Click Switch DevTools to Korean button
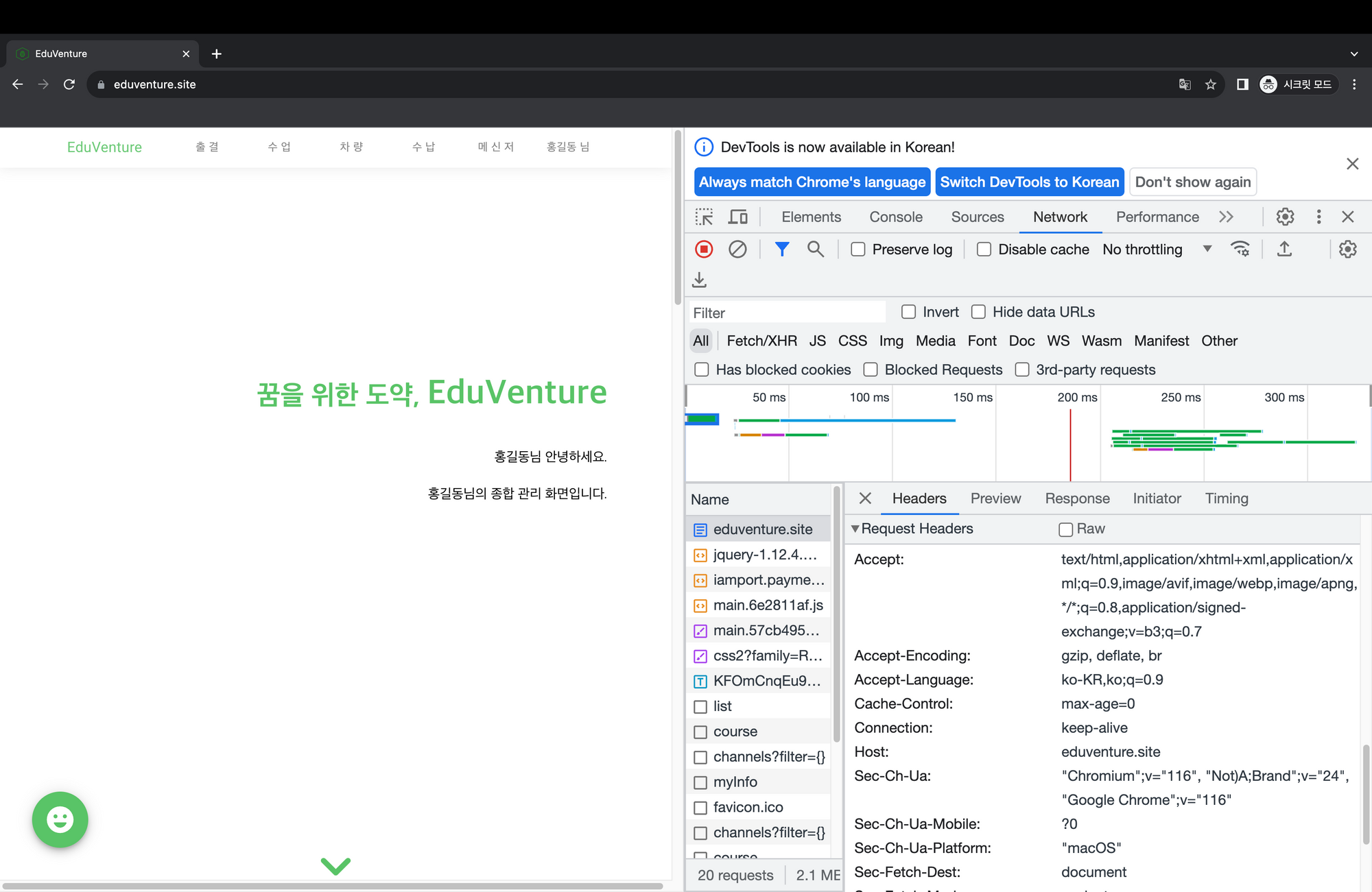The image size is (1372, 892). coord(1029,182)
